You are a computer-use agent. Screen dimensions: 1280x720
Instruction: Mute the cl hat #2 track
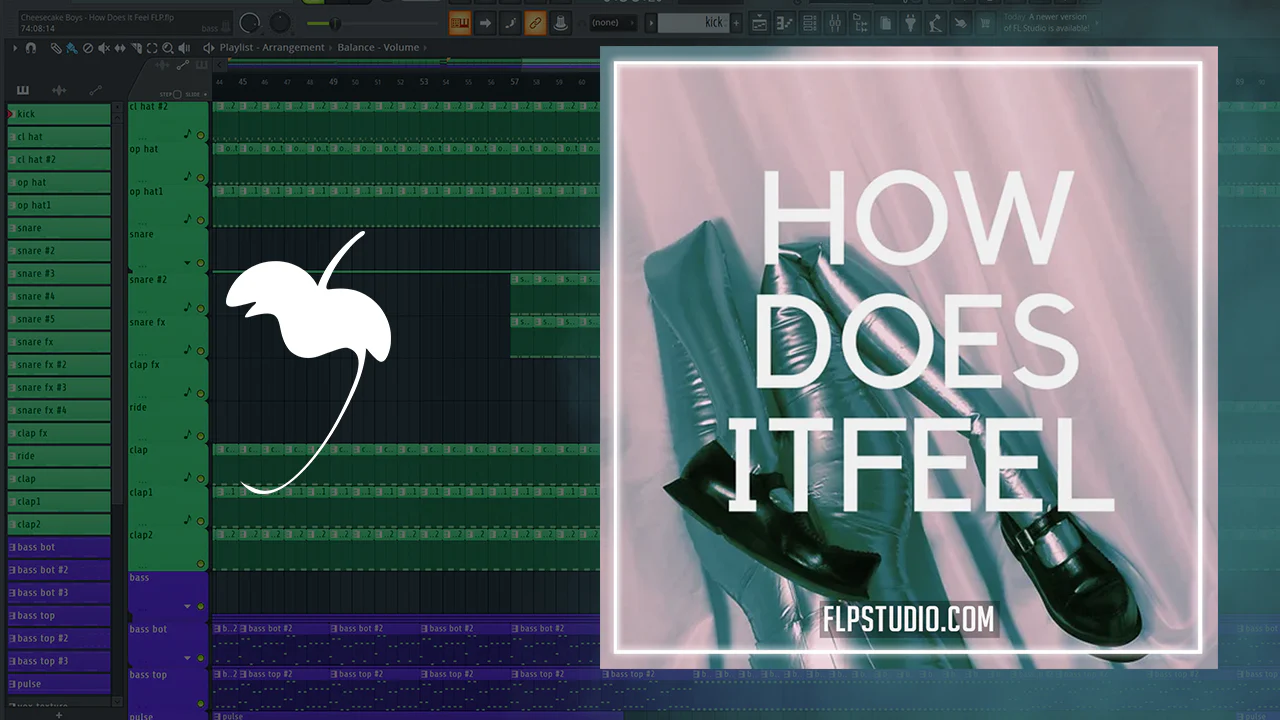[x=201, y=135]
